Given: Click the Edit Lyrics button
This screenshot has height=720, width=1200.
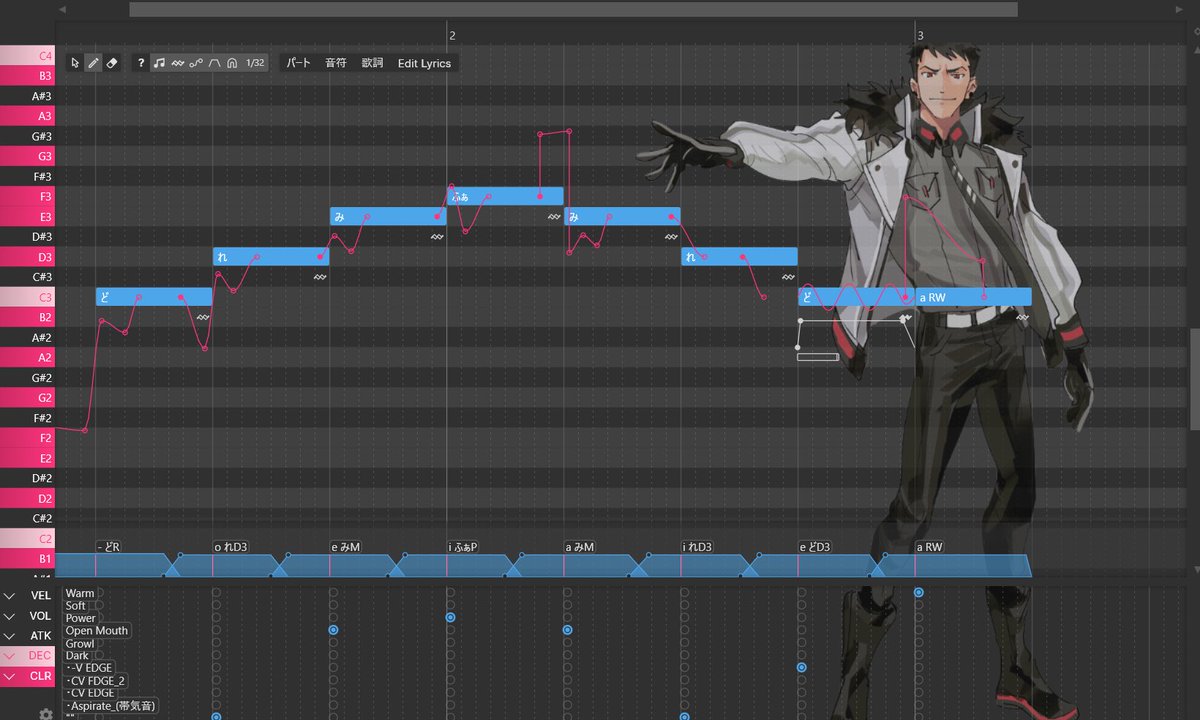Looking at the screenshot, I should click(x=424, y=63).
